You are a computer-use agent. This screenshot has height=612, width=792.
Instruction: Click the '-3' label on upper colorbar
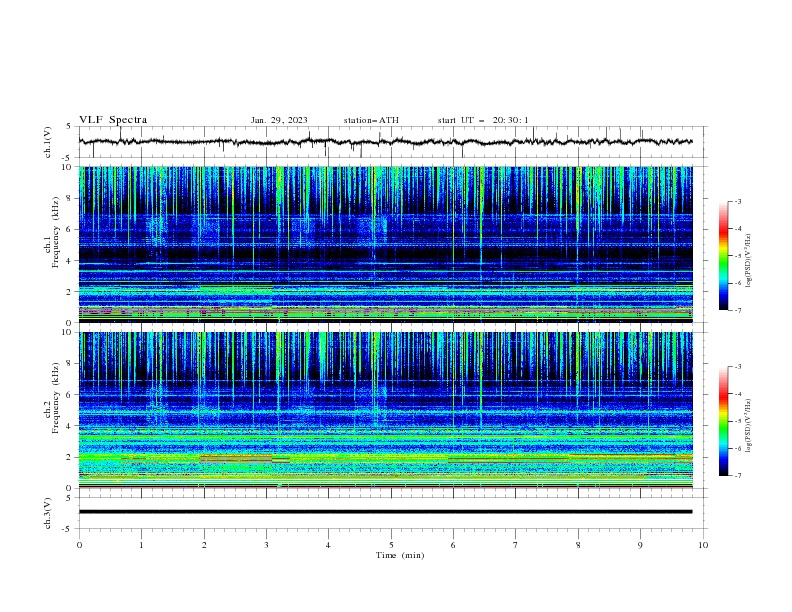[738, 201]
